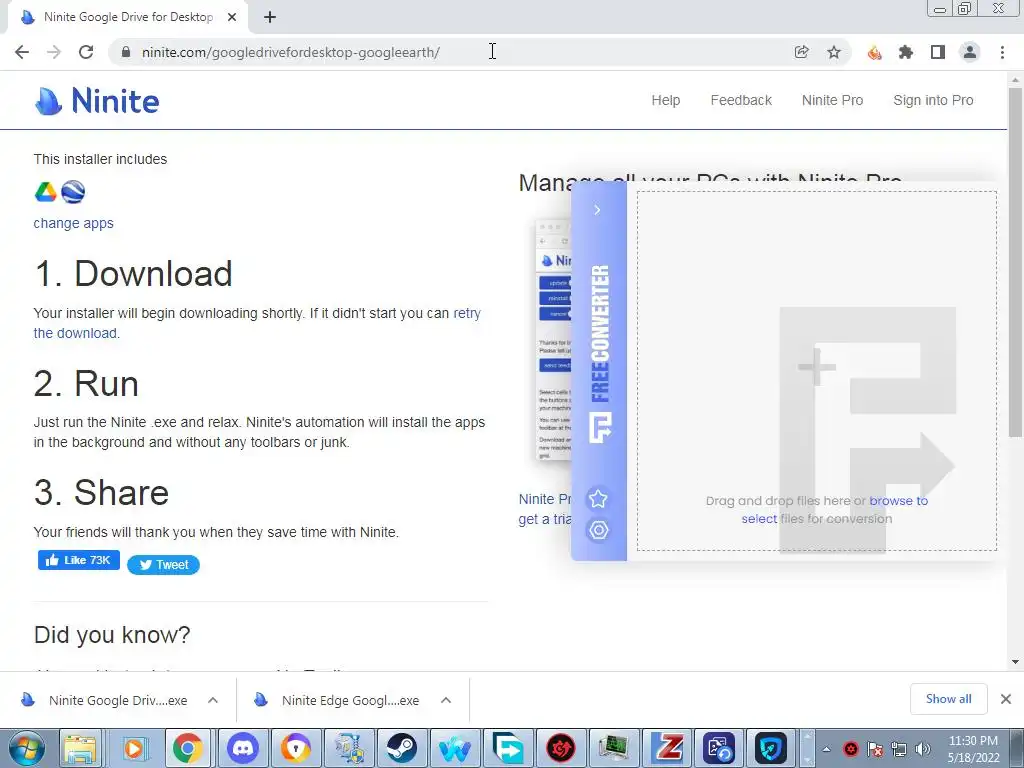
Task: Click the Free Converter drop zone plus sign
Action: 816,366
